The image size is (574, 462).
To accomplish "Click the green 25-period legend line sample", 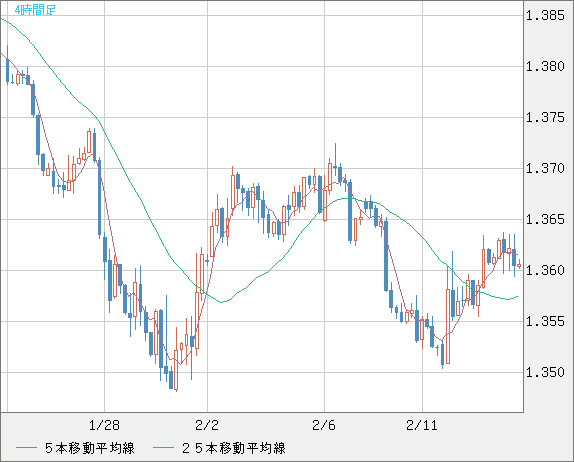I will click(x=163, y=448).
